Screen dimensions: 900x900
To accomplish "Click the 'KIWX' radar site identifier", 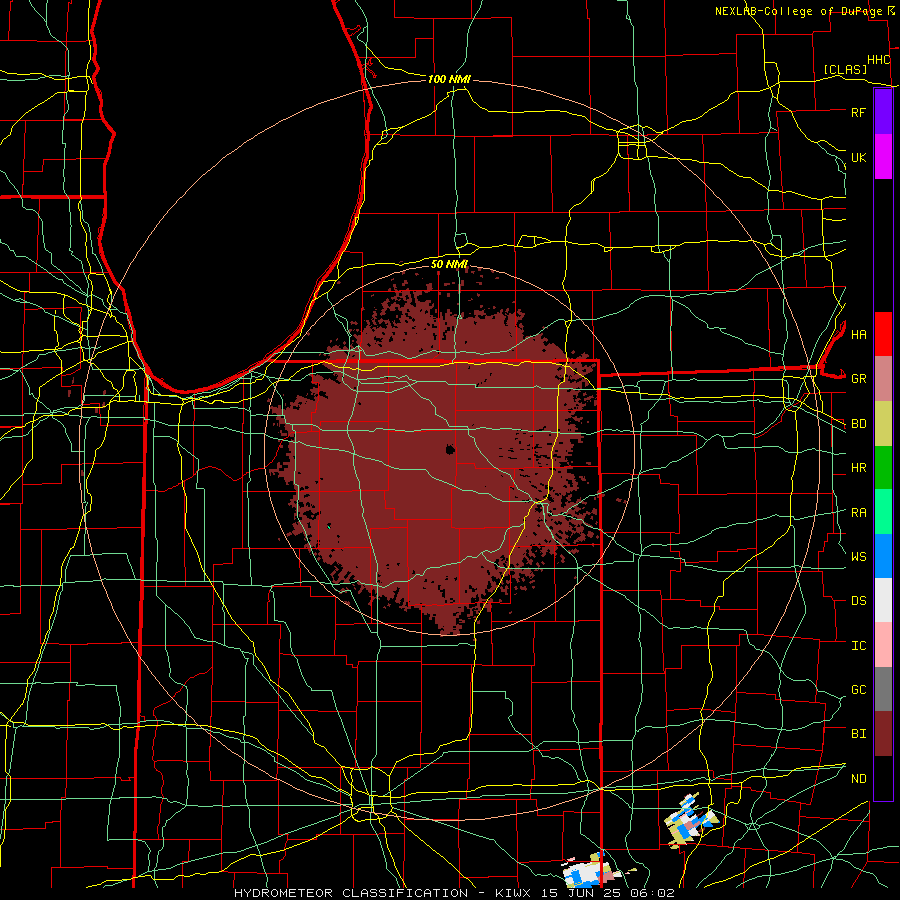I will (x=513, y=893).
